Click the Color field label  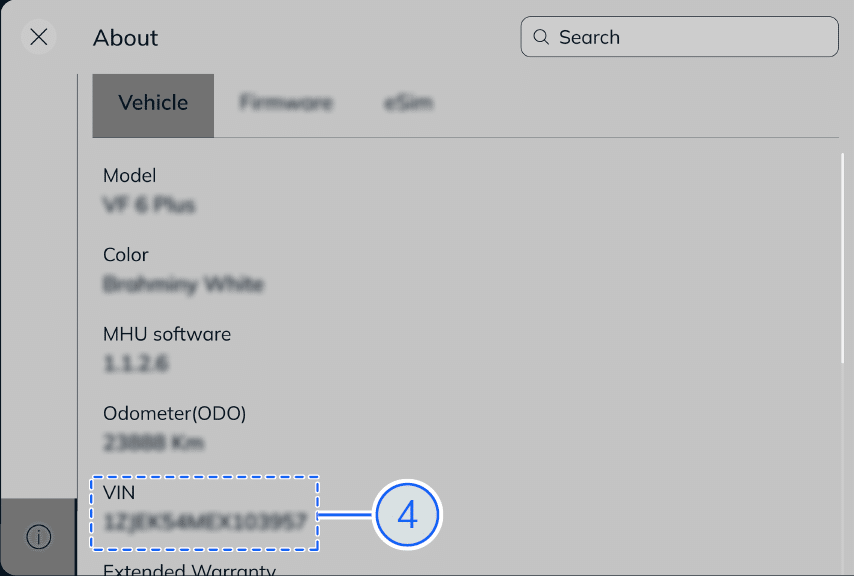point(125,255)
